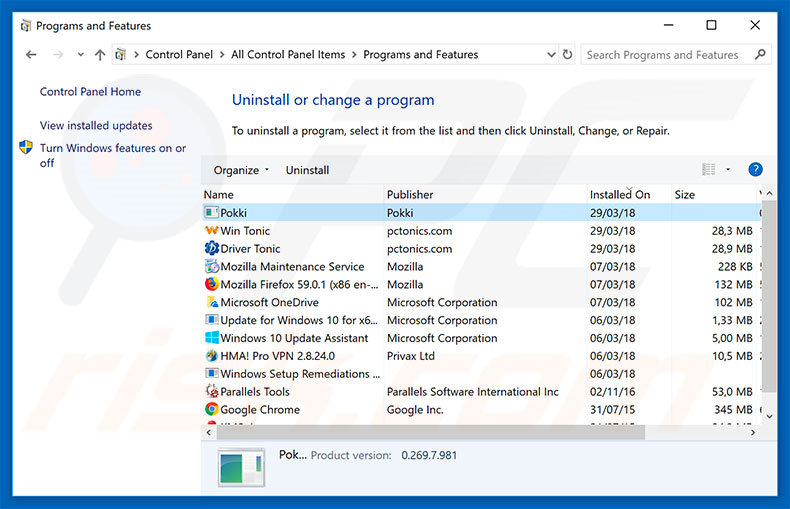Screen dimensions: 790x509
Task: Click the Uninstall button in toolbar
Action: tap(307, 170)
